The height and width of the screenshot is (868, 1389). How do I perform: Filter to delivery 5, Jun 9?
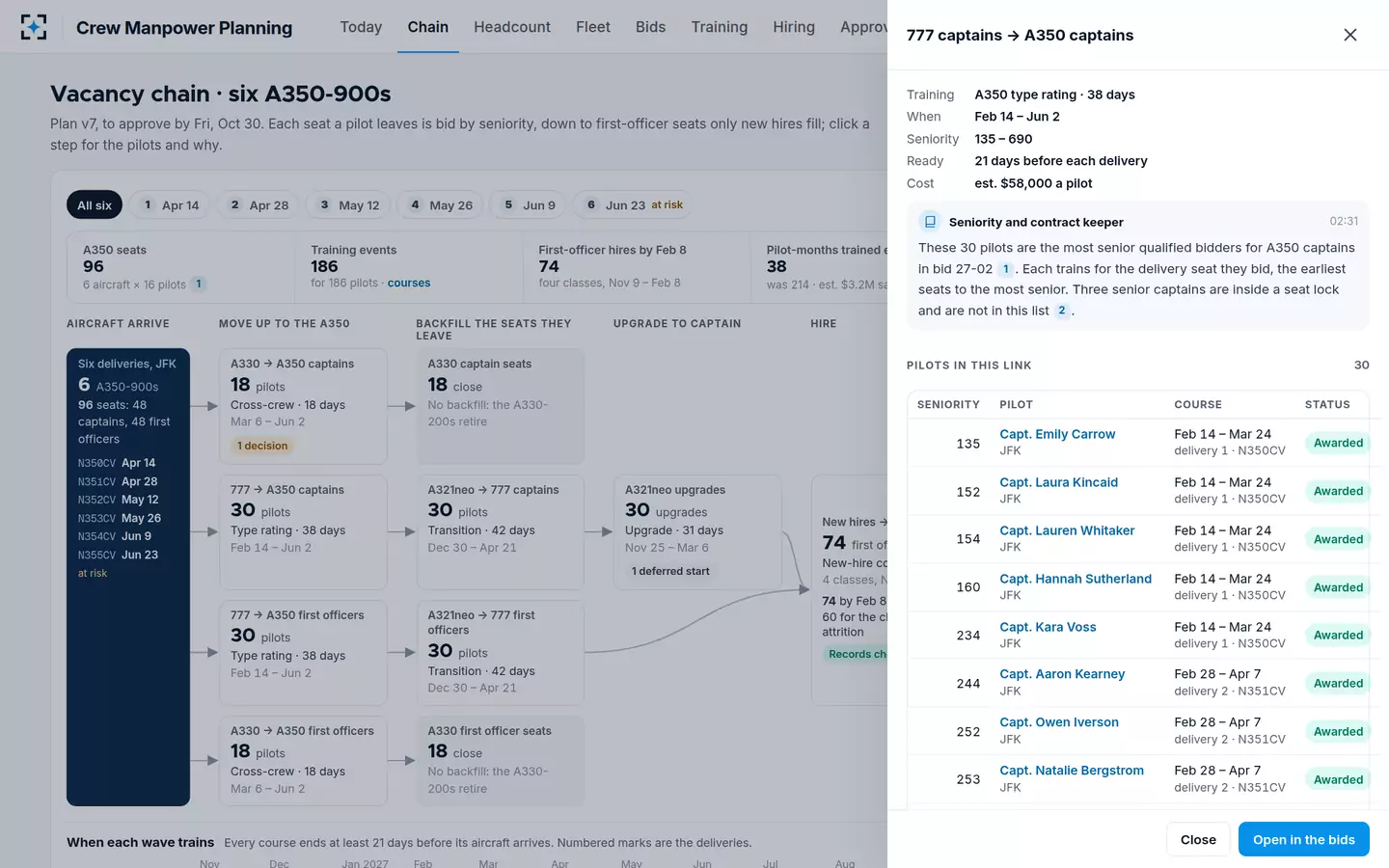pyautogui.click(x=529, y=205)
